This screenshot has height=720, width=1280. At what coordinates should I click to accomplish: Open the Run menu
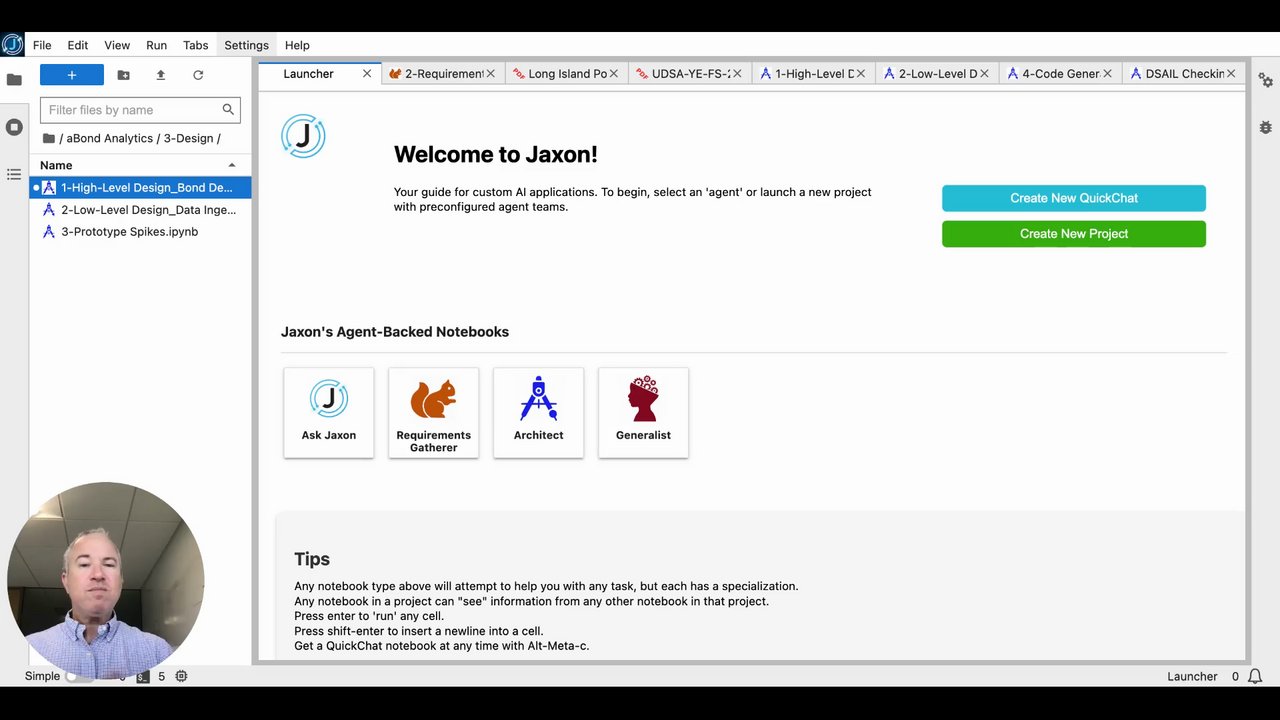click(x=156, y=45)
